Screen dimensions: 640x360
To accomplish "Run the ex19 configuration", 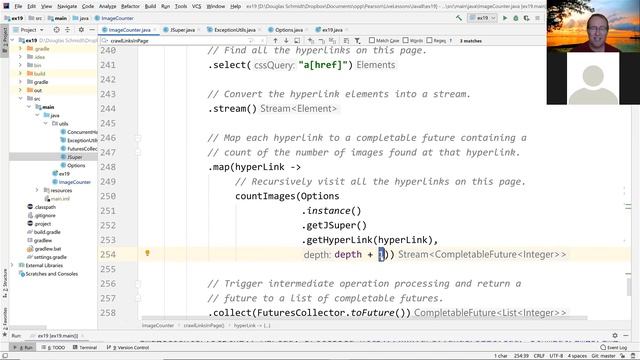I will pyautogui.click(x=505, y=18).
